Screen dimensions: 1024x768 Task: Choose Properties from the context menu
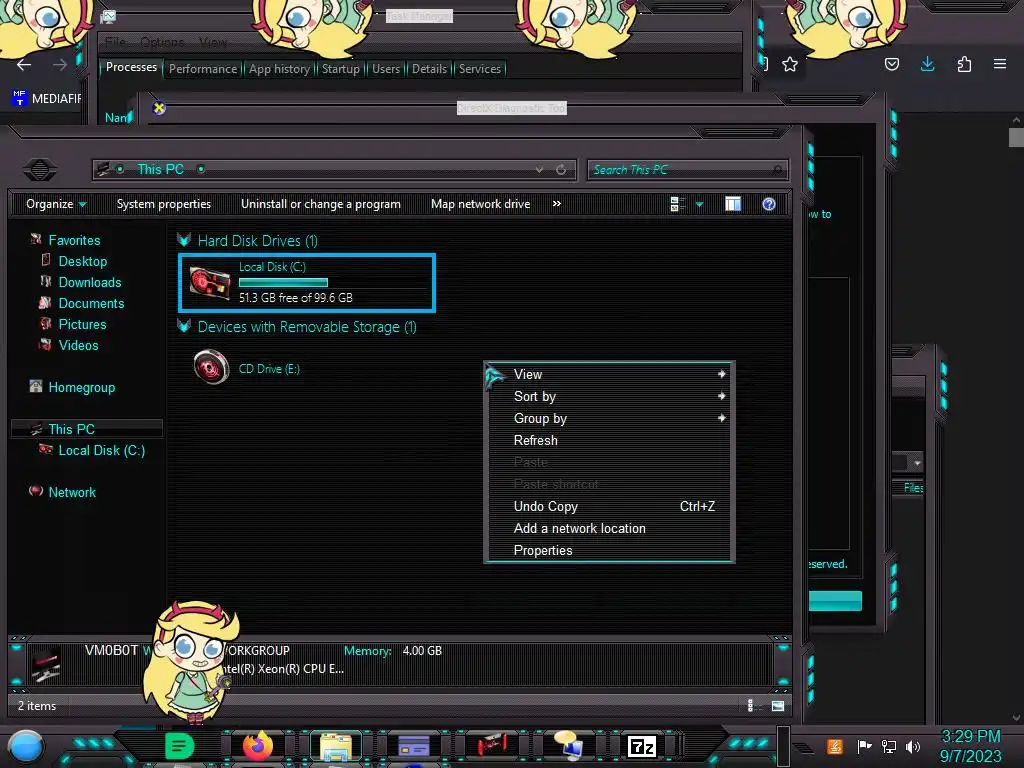pos(609,551)
